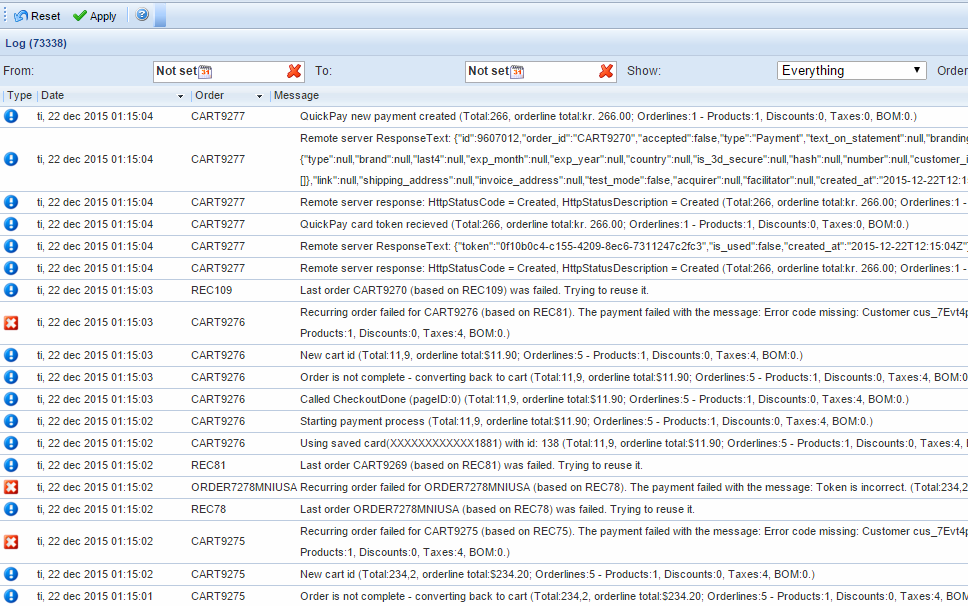Click info icon on QuickPay new payment row

click(x=11, y=116)
